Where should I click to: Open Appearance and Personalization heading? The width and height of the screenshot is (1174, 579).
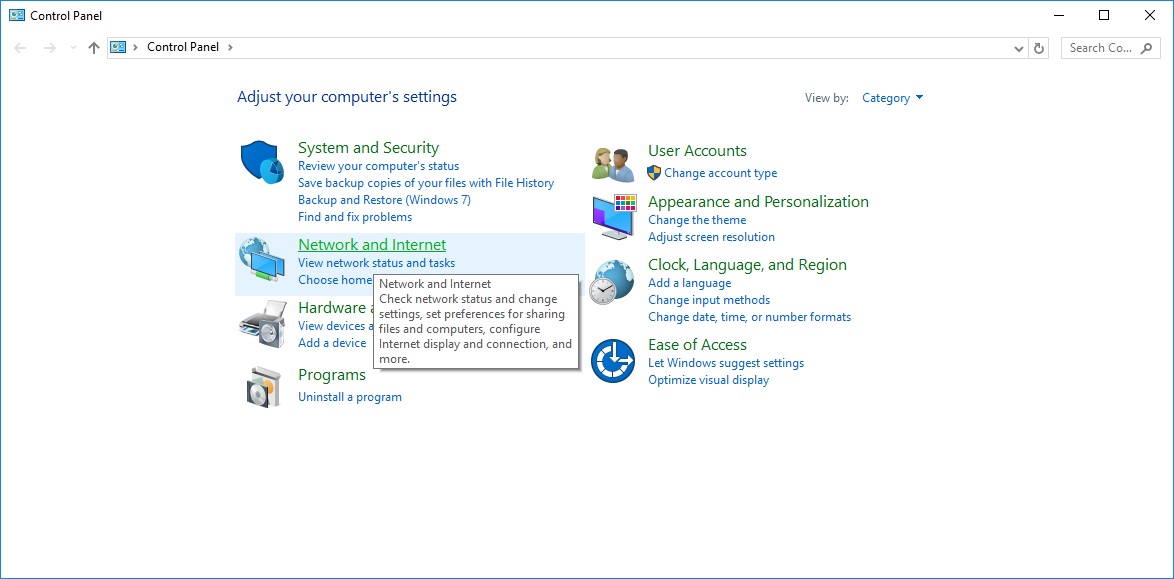[x=758, y=201]
